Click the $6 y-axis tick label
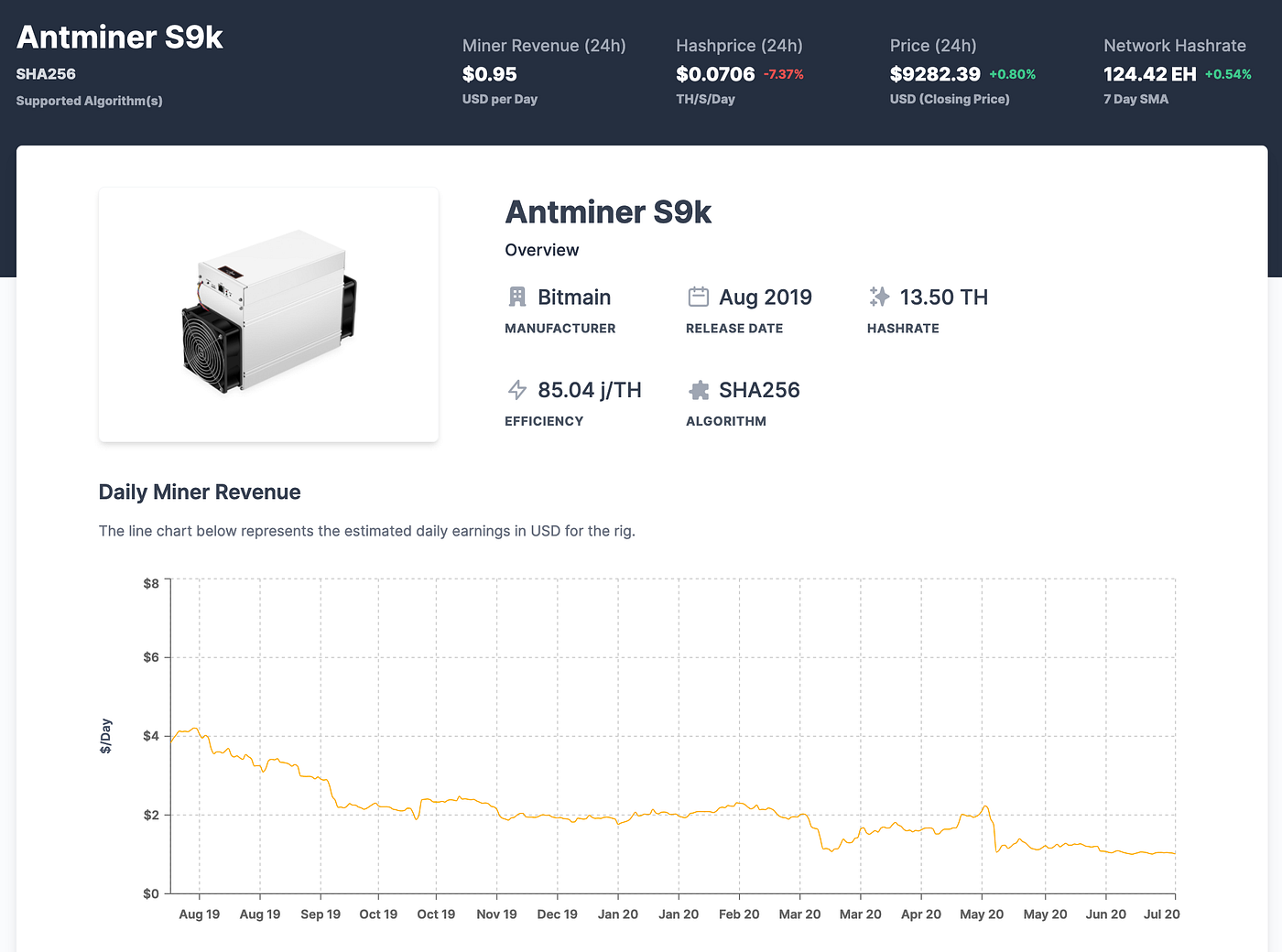Image resolution: width=1282 pixels, height=952 pixels. [x=151, y=657]
